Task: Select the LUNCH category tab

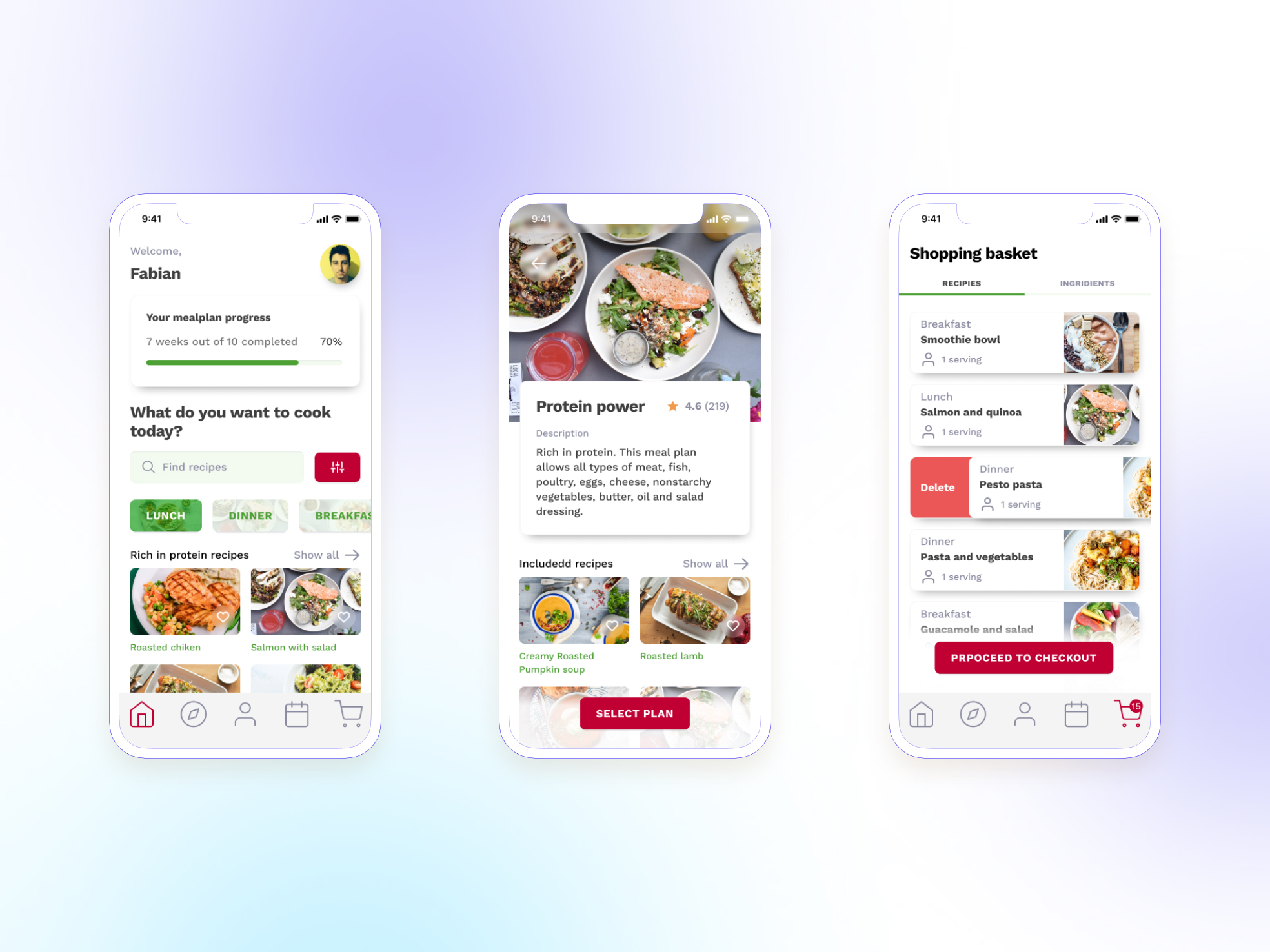Action: [167, 515]
